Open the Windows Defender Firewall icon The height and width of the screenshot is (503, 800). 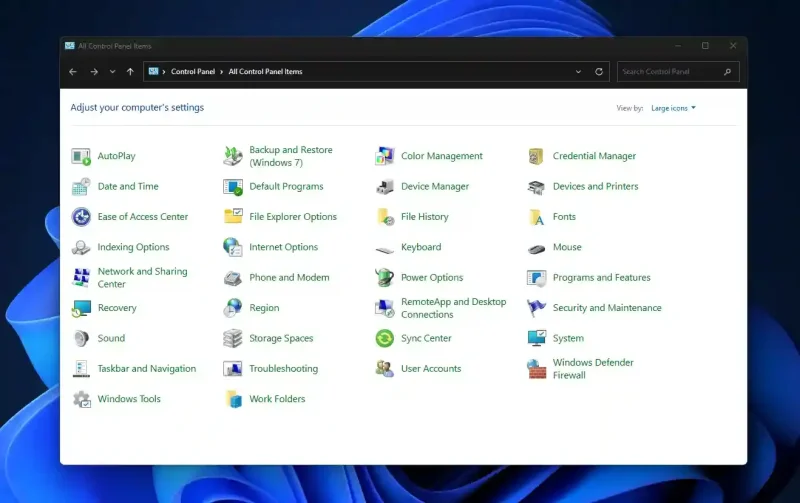pos(536,369)
